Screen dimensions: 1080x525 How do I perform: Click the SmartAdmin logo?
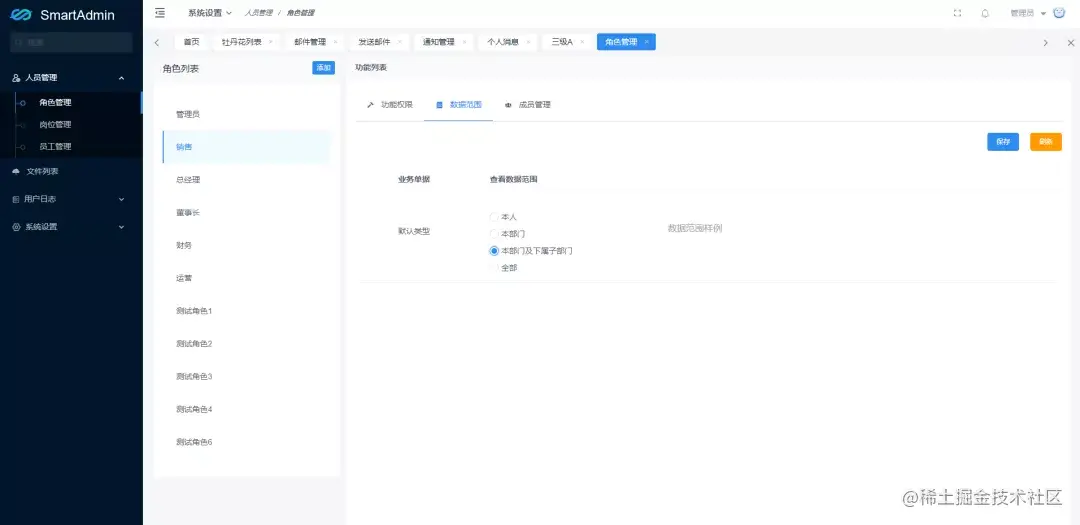tap(63, 14)
